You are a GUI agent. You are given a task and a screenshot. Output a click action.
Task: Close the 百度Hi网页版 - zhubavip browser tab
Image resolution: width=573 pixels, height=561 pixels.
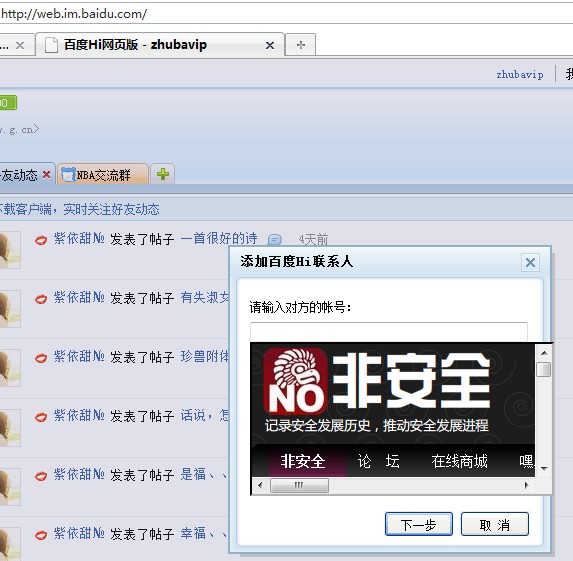tap(270, 45)
